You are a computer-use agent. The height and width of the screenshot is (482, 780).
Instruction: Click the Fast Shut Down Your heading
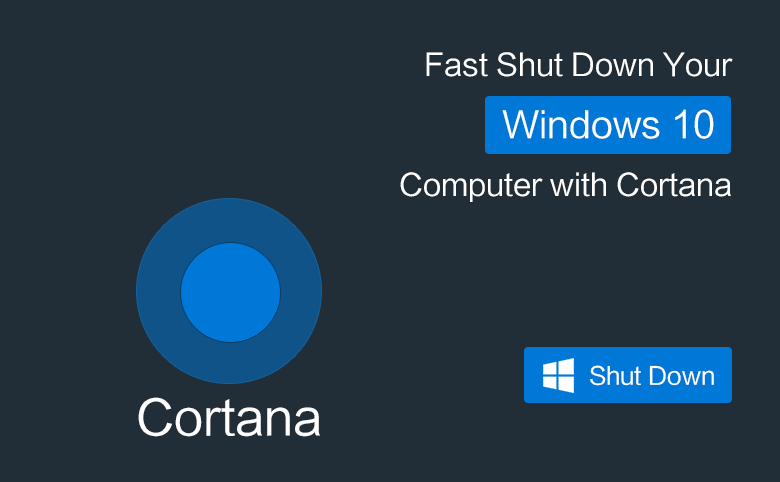(578, 65)
